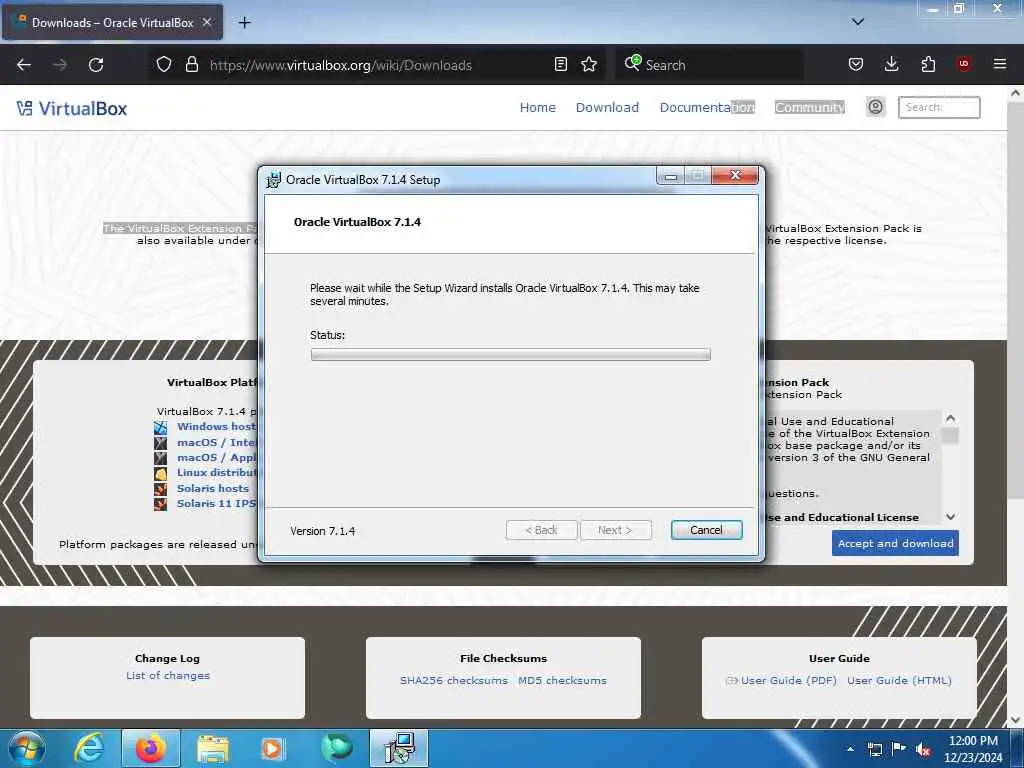The image size is (1024, 768).
Task: Open the tracking protection shield icon
Action: pos(164,65)
